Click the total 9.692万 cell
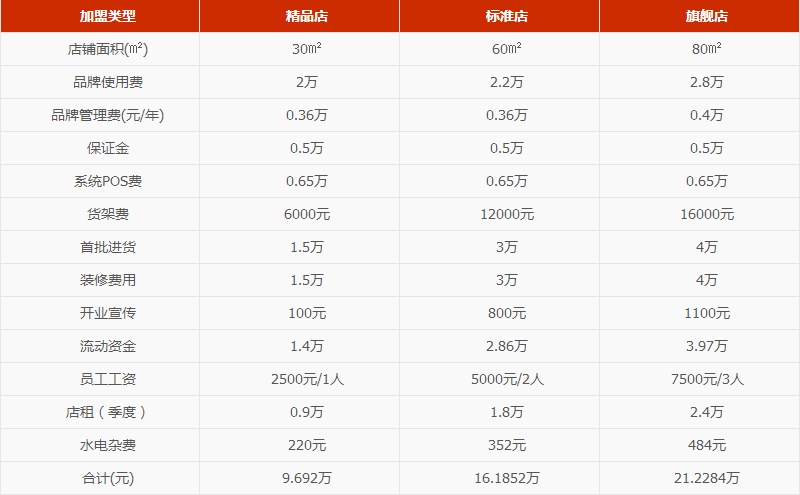 [307, 478]
